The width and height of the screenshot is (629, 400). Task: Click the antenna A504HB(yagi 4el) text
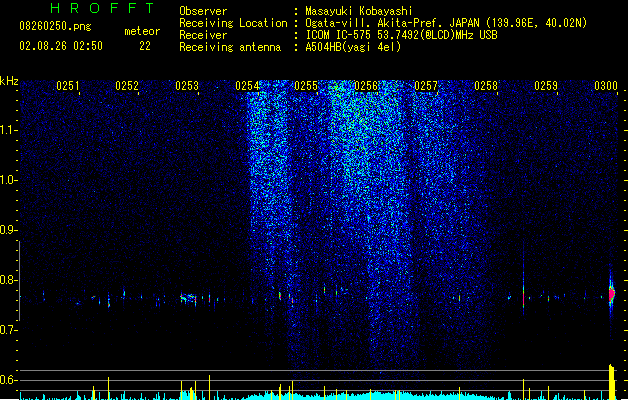pyautogui.click(x=353, y=47)
